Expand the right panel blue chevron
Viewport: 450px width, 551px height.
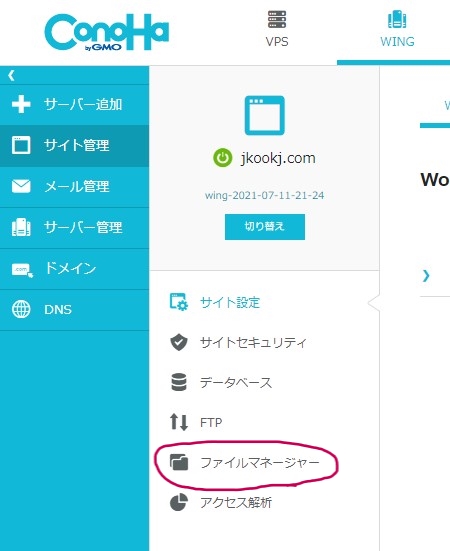(x=426, y=276)
